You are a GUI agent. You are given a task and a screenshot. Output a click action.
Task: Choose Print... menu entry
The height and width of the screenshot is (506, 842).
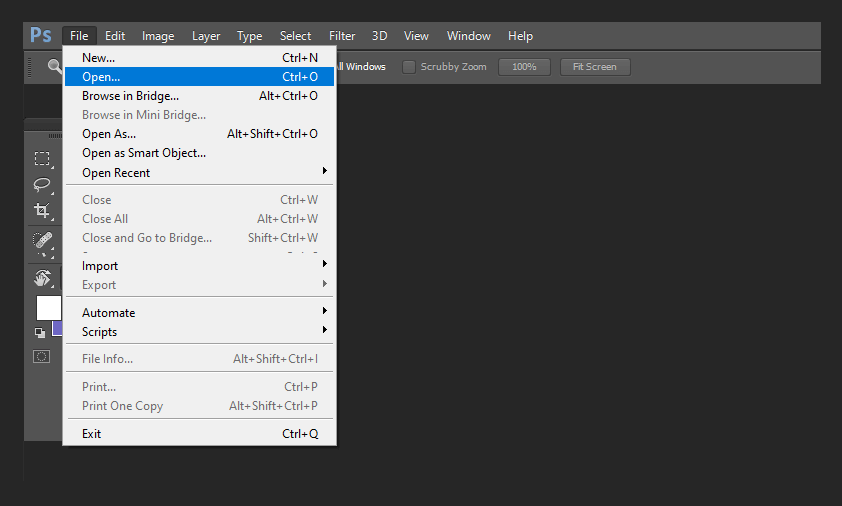pyautogui.click(x=199, y=387)
